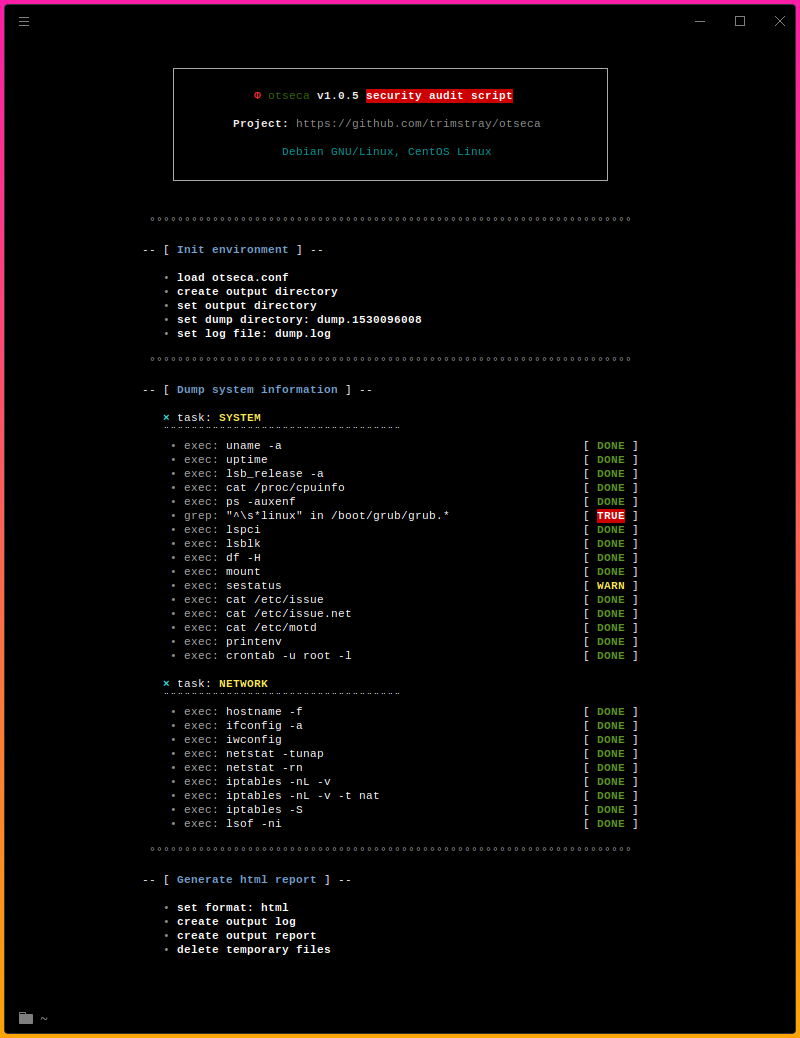Click the 'exec: iptables -S' line
This screenshot has width=800, height=1038.
(x=243, y=810)
